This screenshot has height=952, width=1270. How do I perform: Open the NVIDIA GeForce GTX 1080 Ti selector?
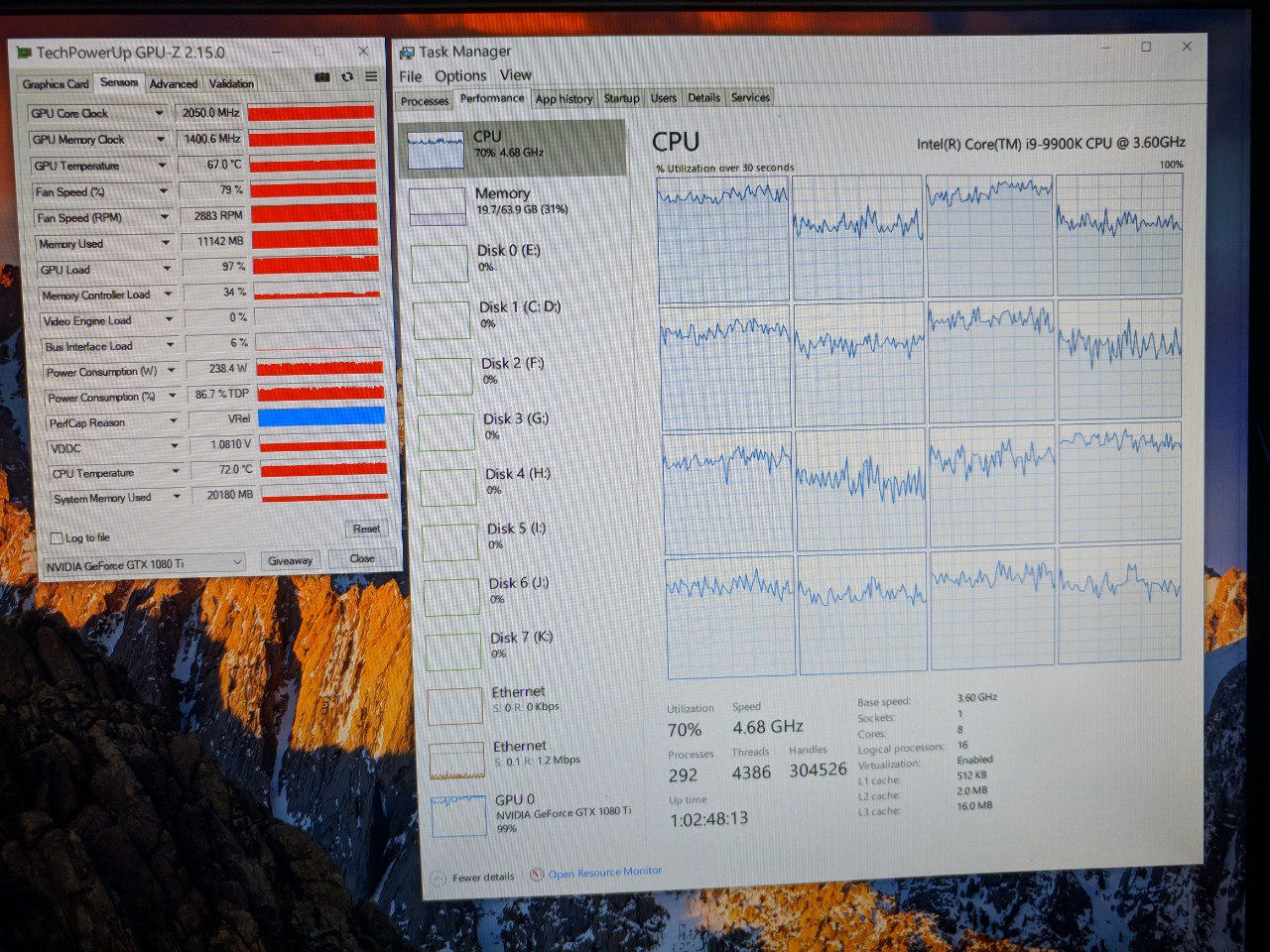tap(144, 564)
